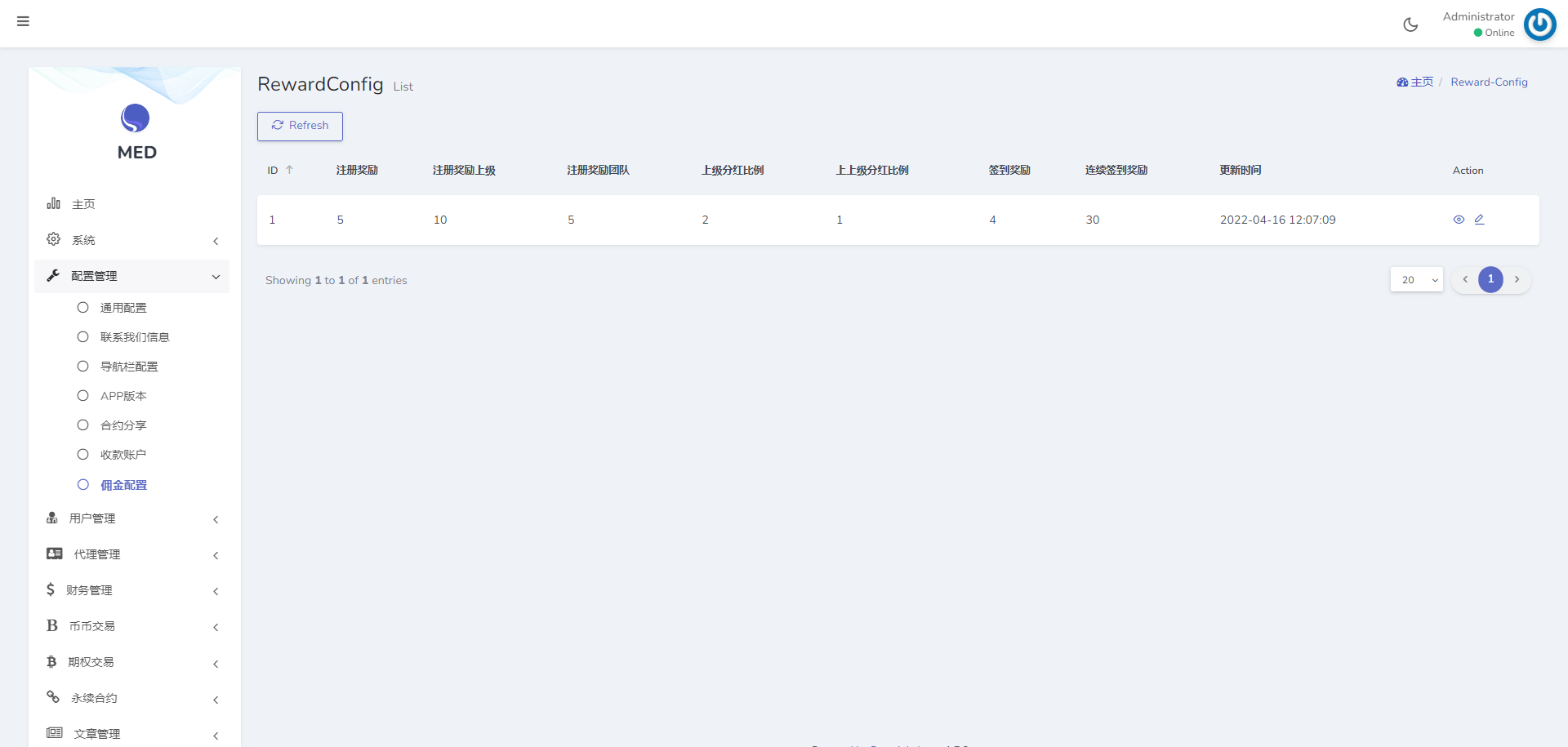Viewport: 1568px width, 747px height.
Task: Click the MED logo icon
Action: pyautogui.click(x=136, y=118)
